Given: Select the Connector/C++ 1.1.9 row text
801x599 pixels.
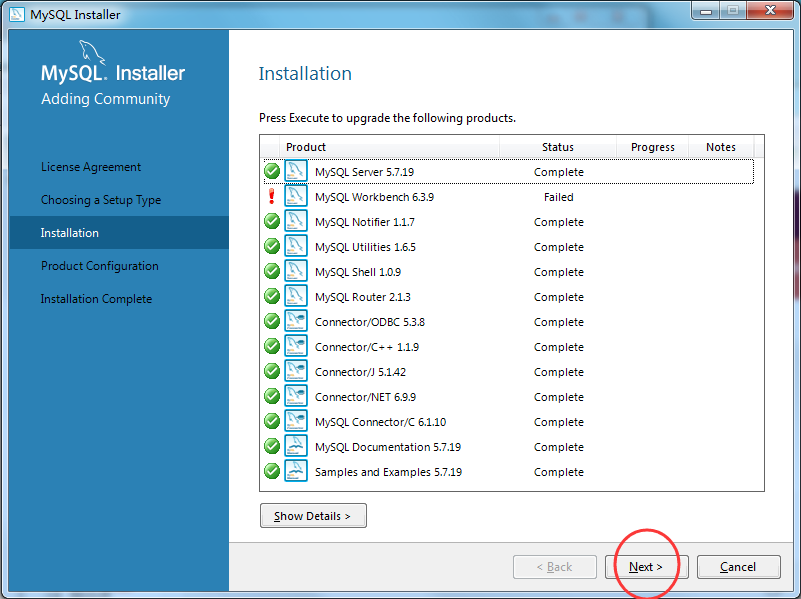Looking at the screenshot, I should pos(367,347).
